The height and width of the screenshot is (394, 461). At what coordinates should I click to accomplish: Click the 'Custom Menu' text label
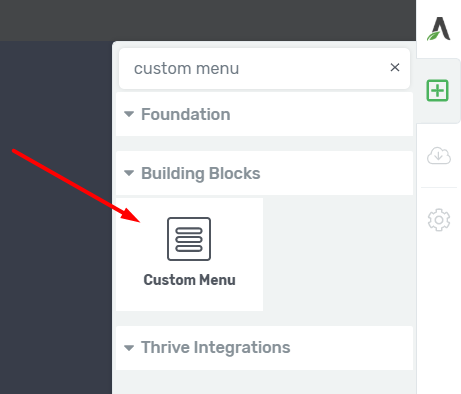coord(189,280)
